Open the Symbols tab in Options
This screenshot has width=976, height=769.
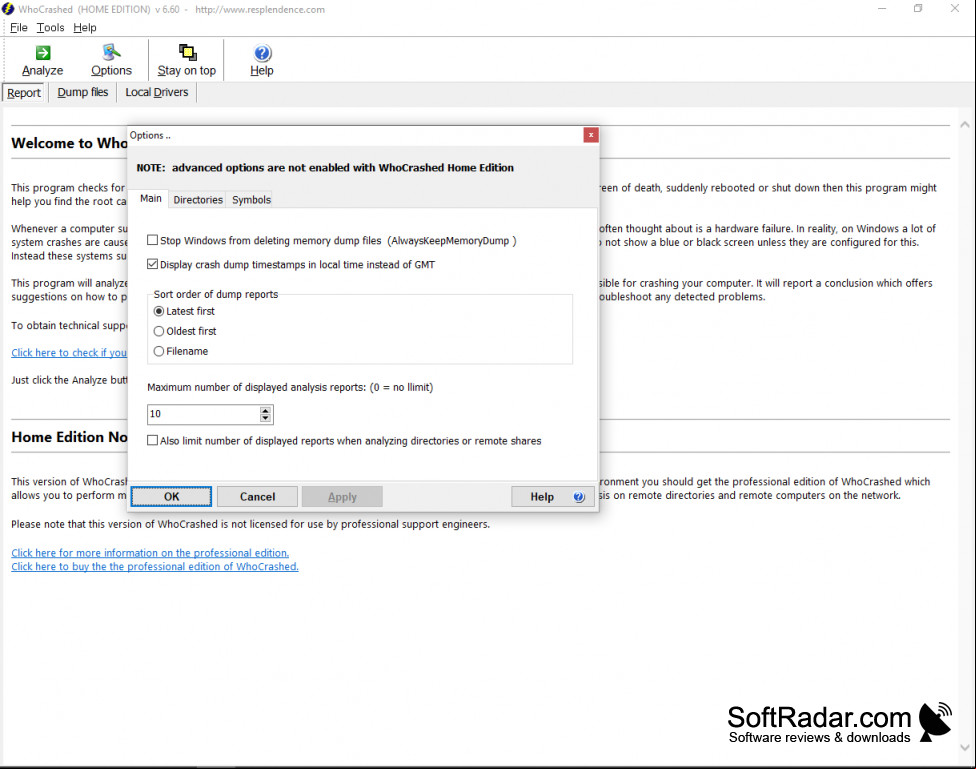(251, 200)
